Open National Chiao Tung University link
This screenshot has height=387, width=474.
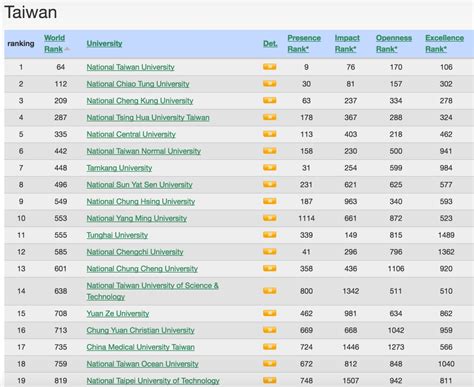138,84
